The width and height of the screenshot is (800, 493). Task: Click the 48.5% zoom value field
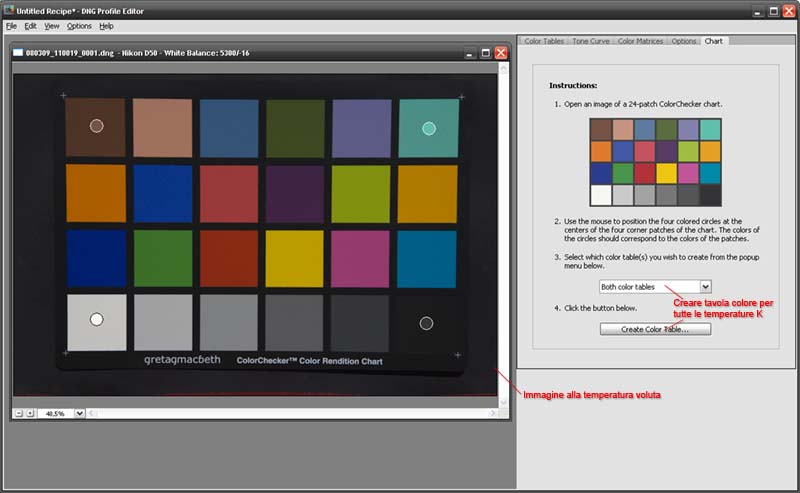coord(55,413)
